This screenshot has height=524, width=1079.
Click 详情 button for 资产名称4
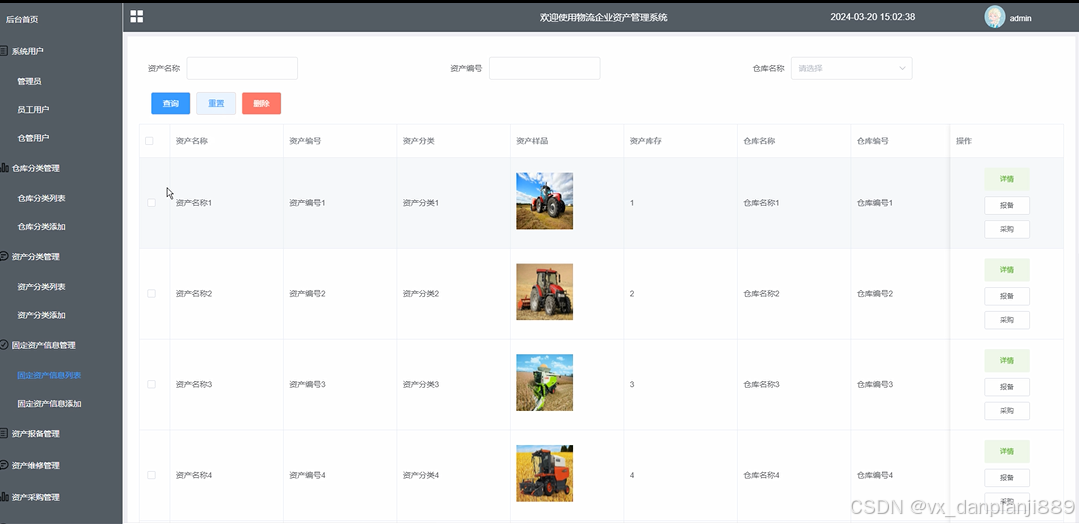pyautogui.click(x=1007, y=451)
